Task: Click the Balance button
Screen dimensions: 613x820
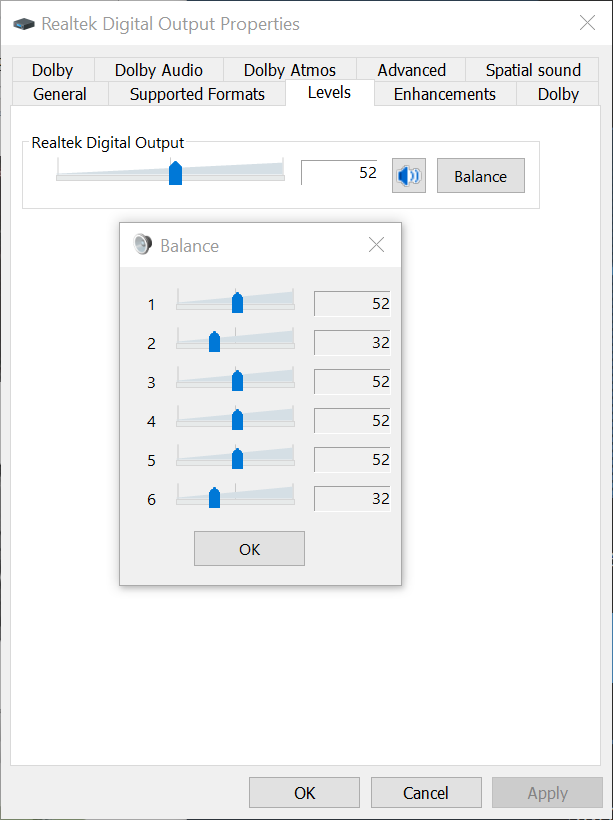Action: click(x=481, y=176)
